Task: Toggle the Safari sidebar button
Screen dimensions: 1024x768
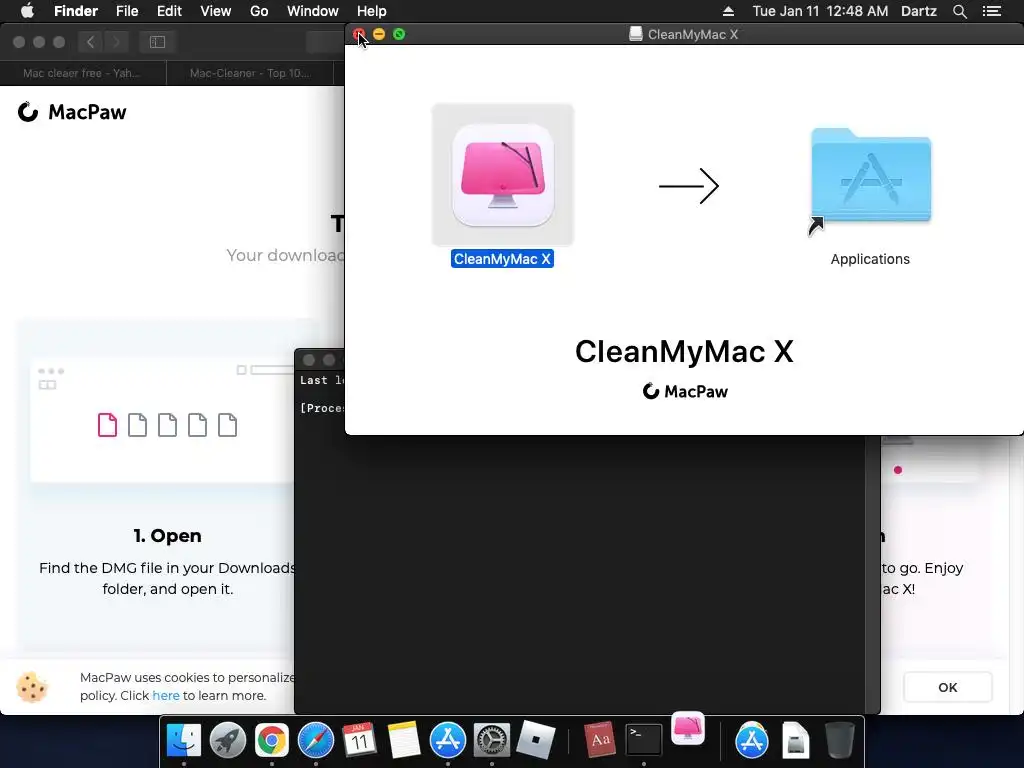Action: (x=157, y=42)
